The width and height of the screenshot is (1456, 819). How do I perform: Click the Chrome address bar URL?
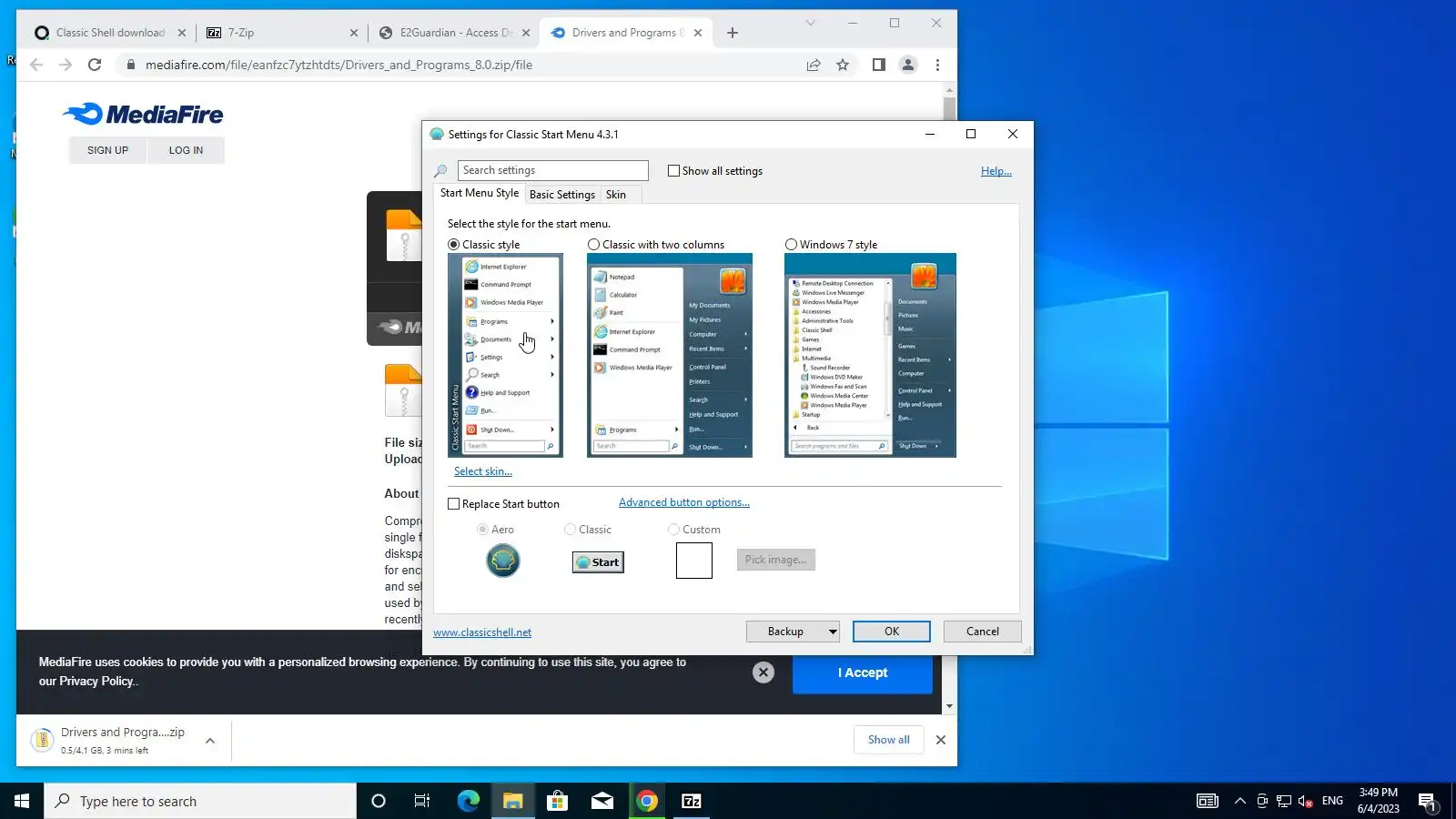pyautogui.click(x=339, y=65)
